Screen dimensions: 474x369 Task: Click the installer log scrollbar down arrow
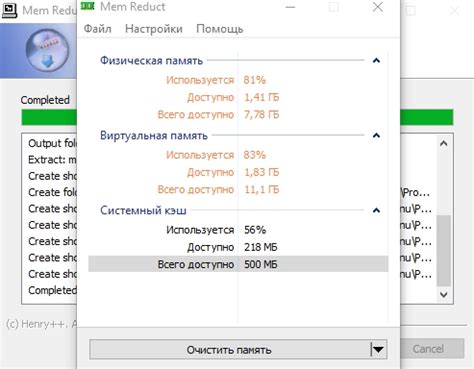pos(444,295)
